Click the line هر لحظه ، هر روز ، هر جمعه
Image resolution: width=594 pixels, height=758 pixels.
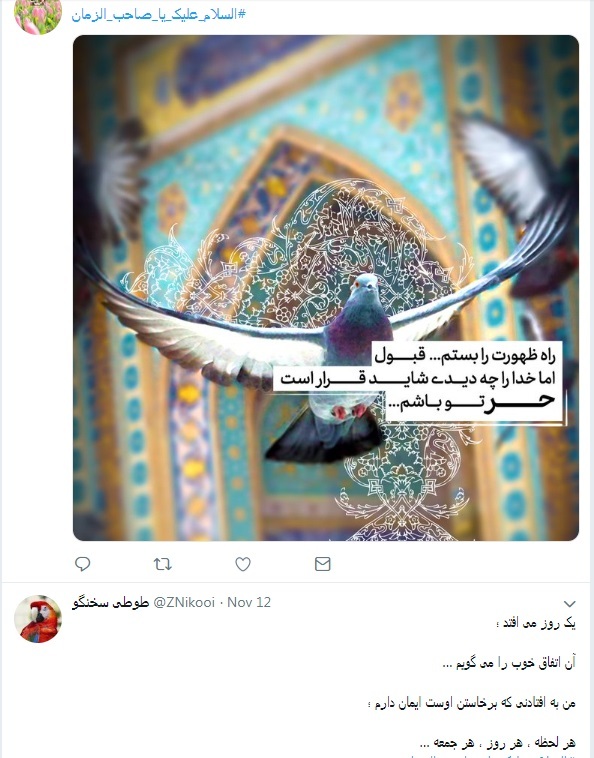(x=498, y=743)
